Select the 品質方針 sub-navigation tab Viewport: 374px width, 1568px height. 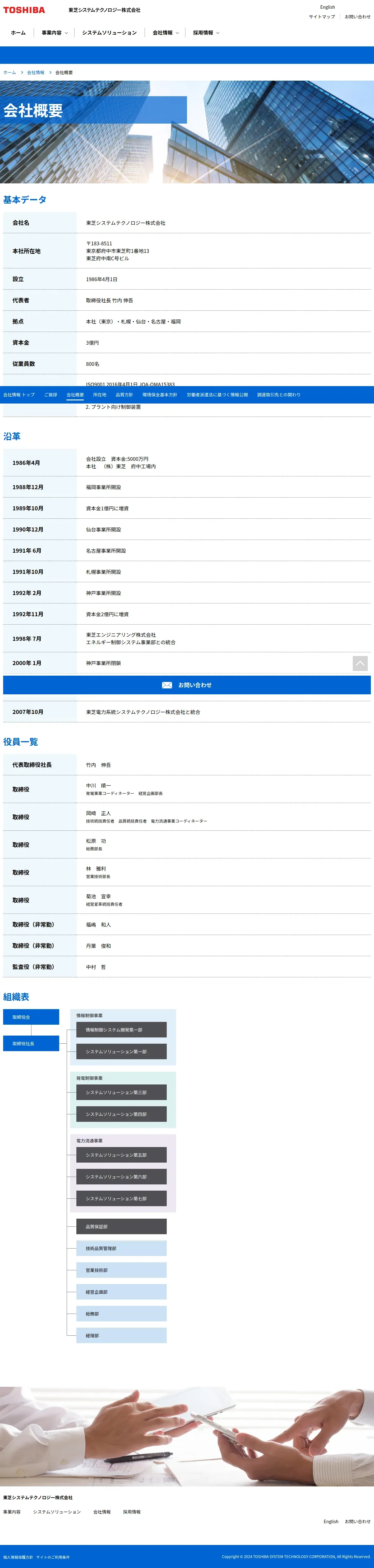point(124,394)
